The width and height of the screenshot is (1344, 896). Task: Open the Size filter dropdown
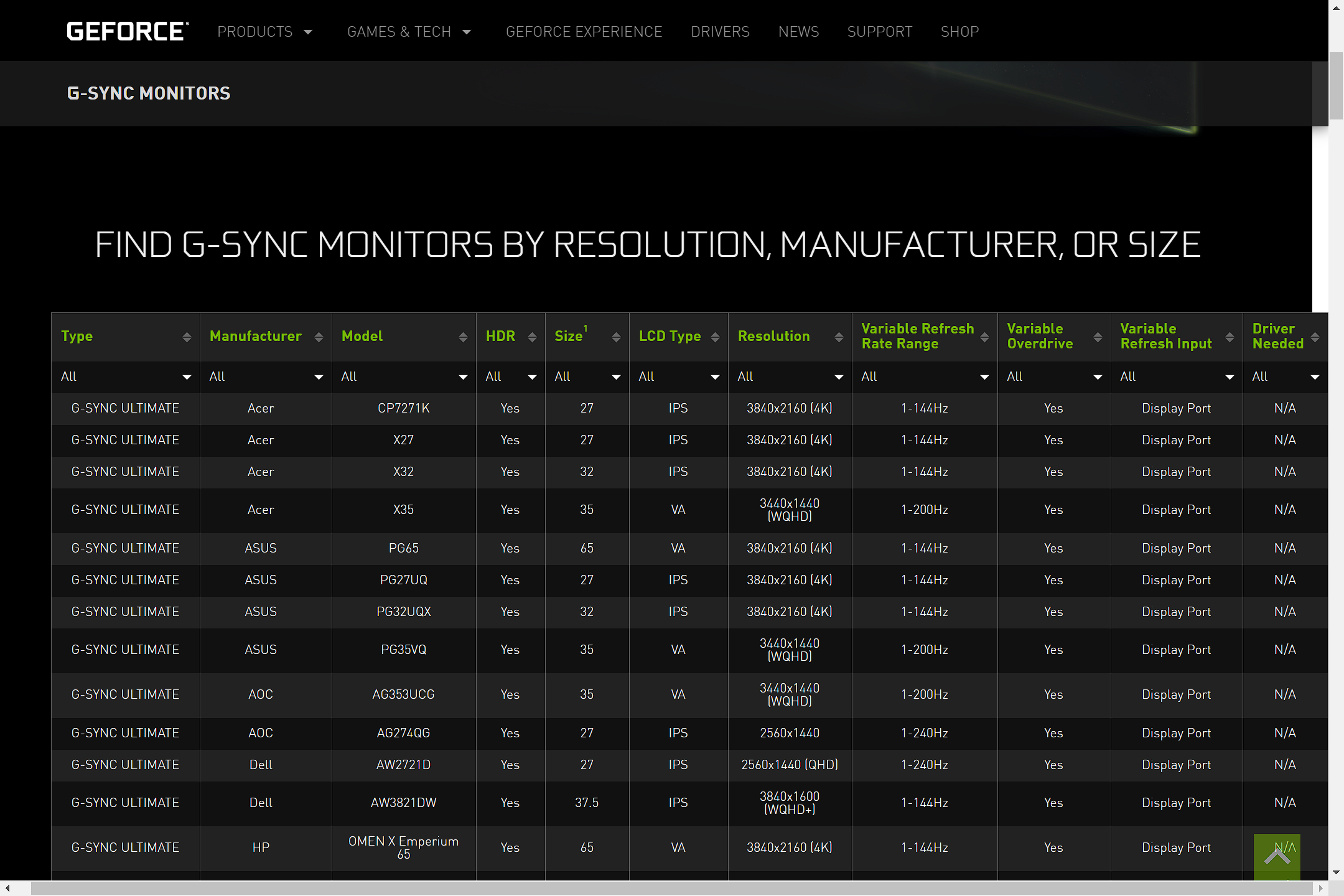click(587, 376)
